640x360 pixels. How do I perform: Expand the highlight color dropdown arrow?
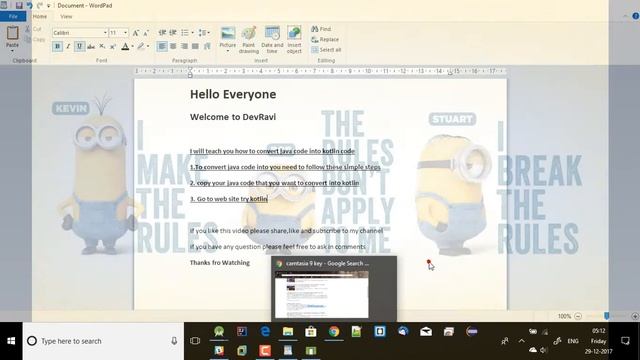click(x=148, y=47)
